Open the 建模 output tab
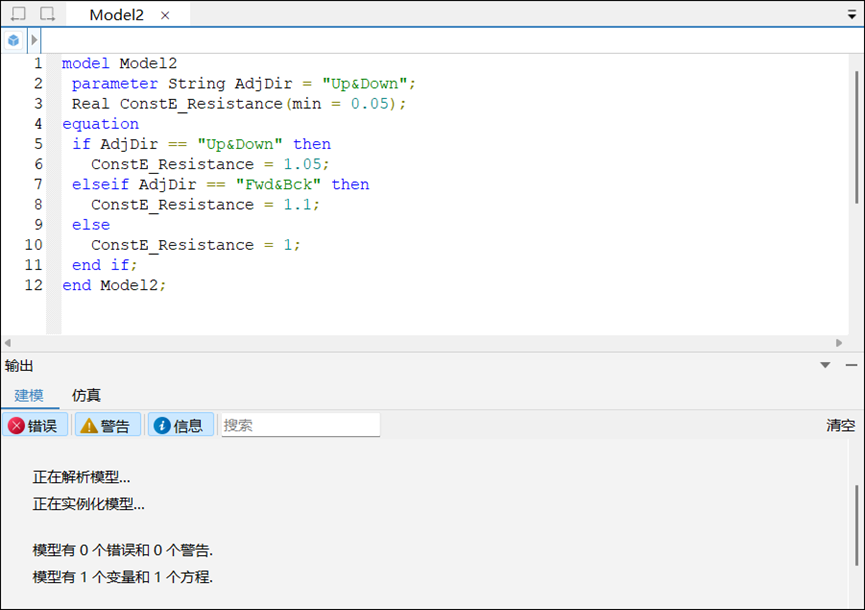This screenshot has height=610, width=865. click(29, 395)
